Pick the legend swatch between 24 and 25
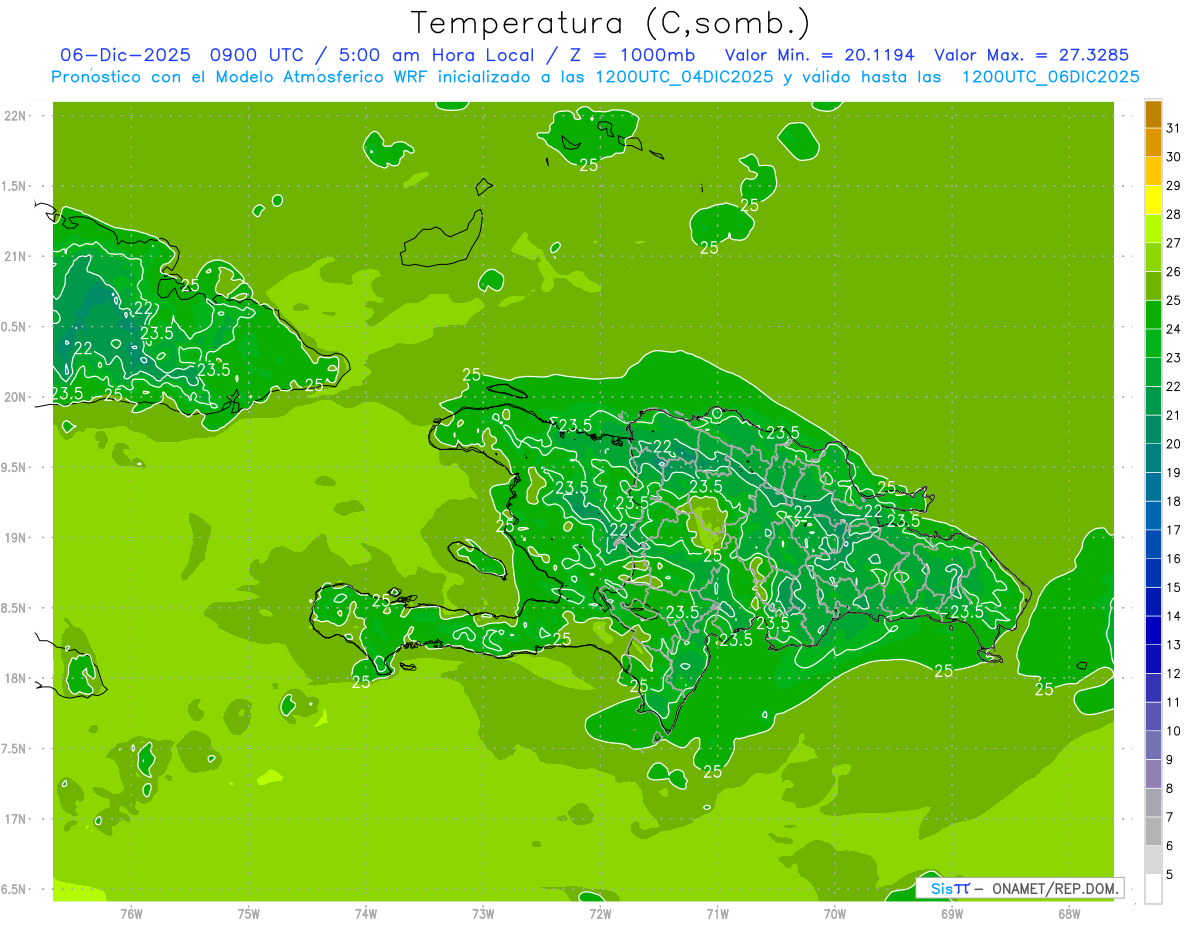 [x=1153, y=315]
